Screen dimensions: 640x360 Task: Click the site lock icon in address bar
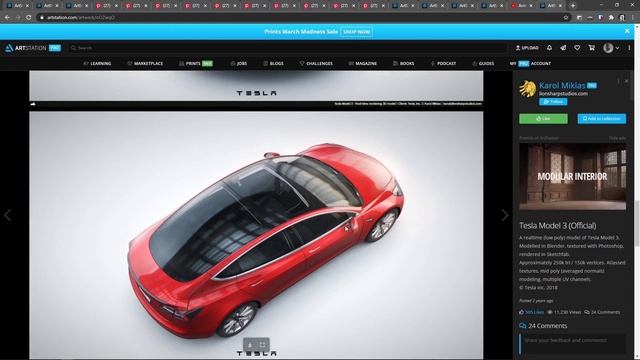tap(42, 18)
